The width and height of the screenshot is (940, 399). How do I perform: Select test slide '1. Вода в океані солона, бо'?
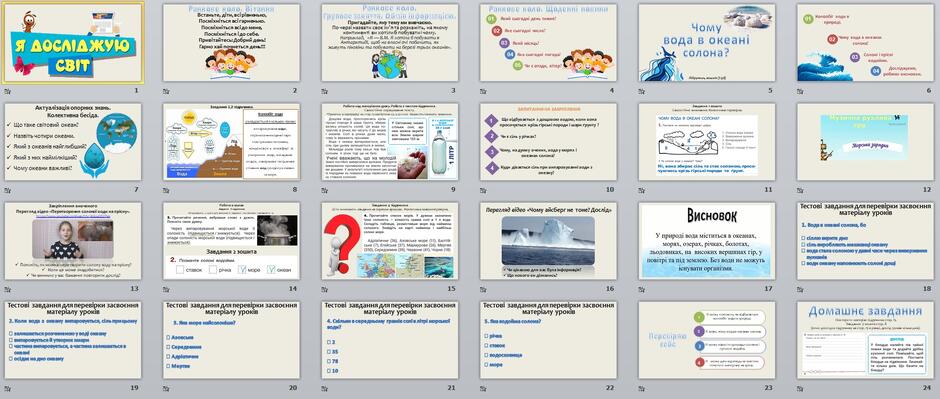[866, 240]
